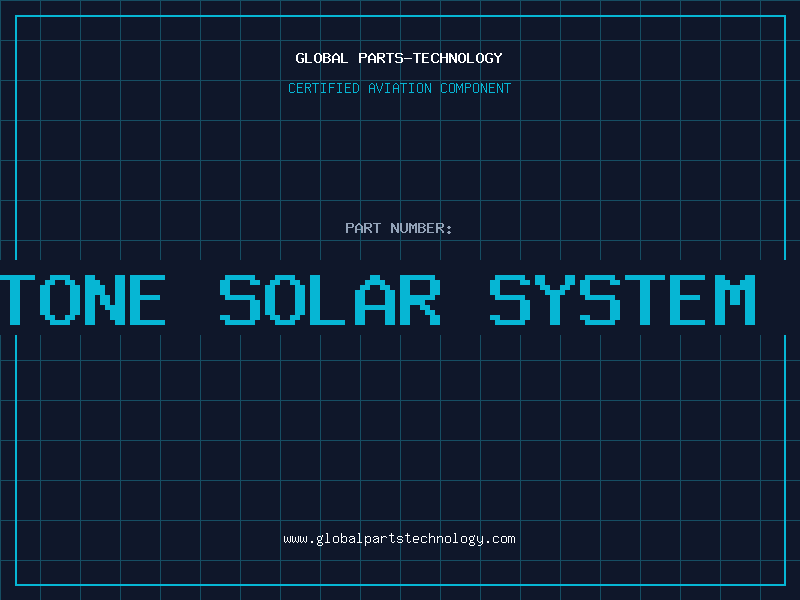The image size is (800, 600).
Task: Click the scrolling TONE SOLAR SYSTEM part number
Action: point(378,299)
